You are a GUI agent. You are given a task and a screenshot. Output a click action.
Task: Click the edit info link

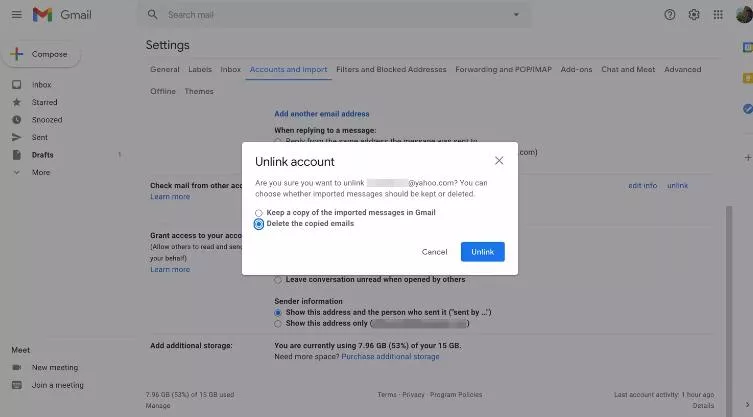point(643,185)
